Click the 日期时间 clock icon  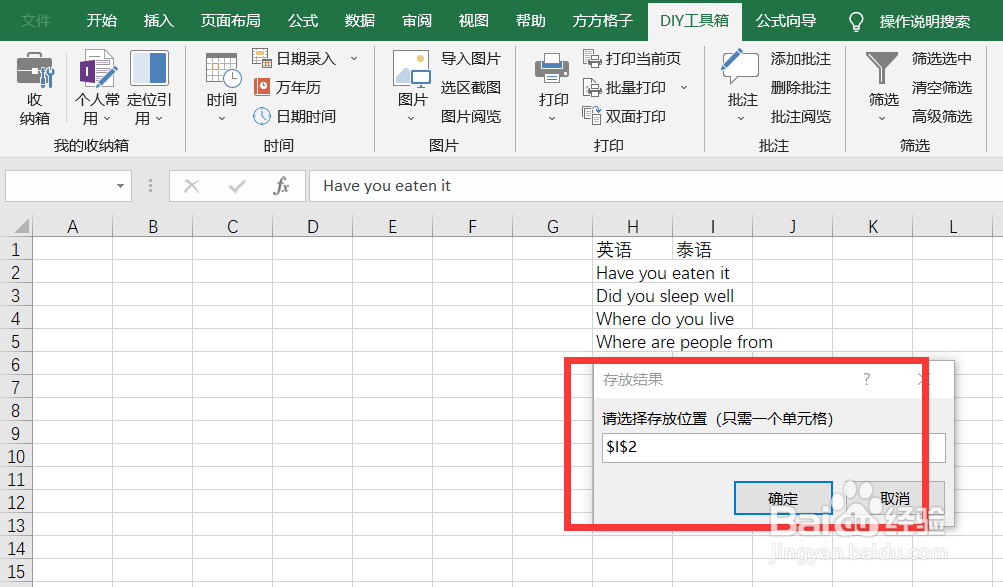click(x=262, y=116)
